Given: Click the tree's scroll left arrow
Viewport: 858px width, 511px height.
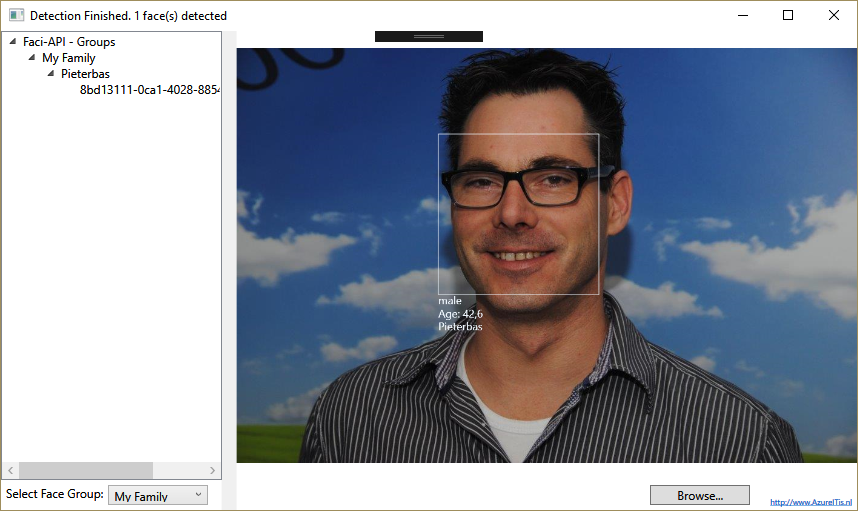Looking at the screenshot, I should 11,470.
